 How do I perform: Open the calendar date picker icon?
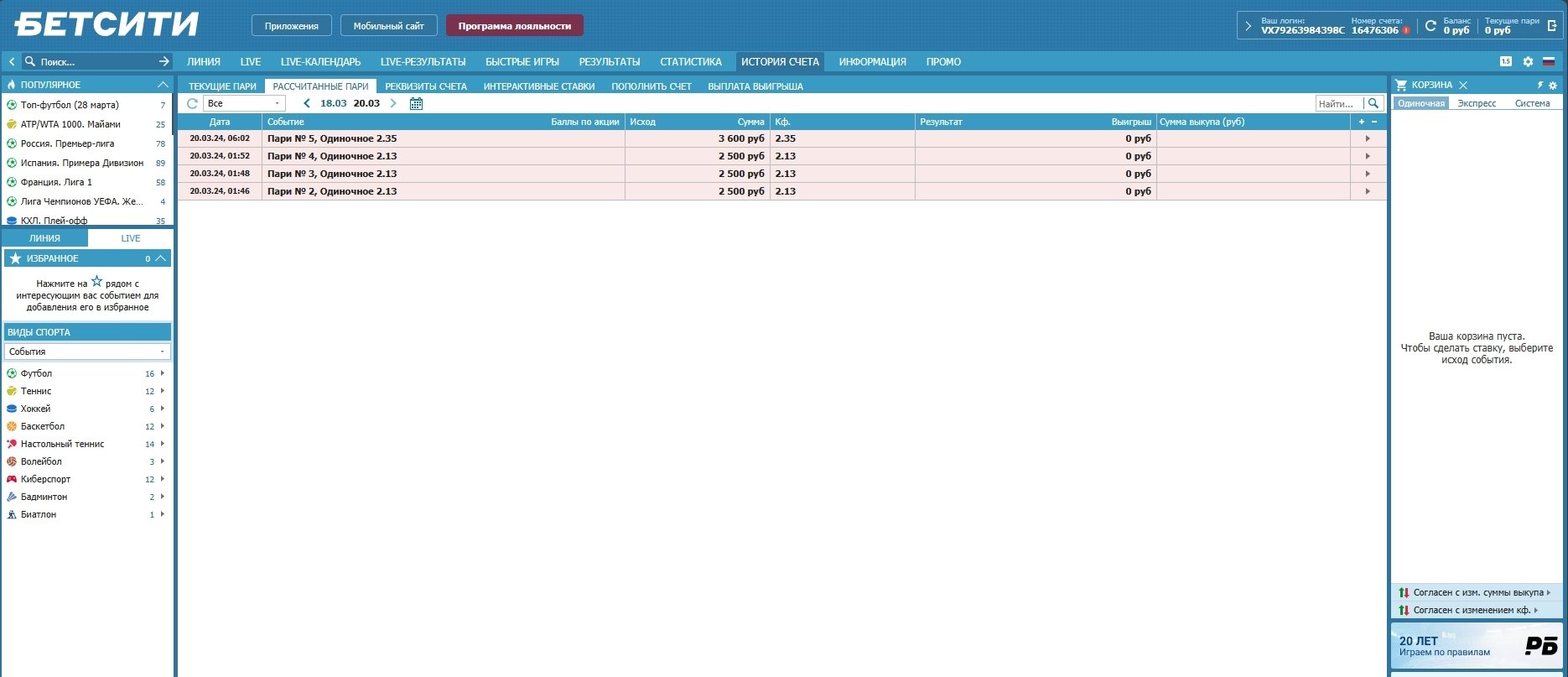[416, 103]
